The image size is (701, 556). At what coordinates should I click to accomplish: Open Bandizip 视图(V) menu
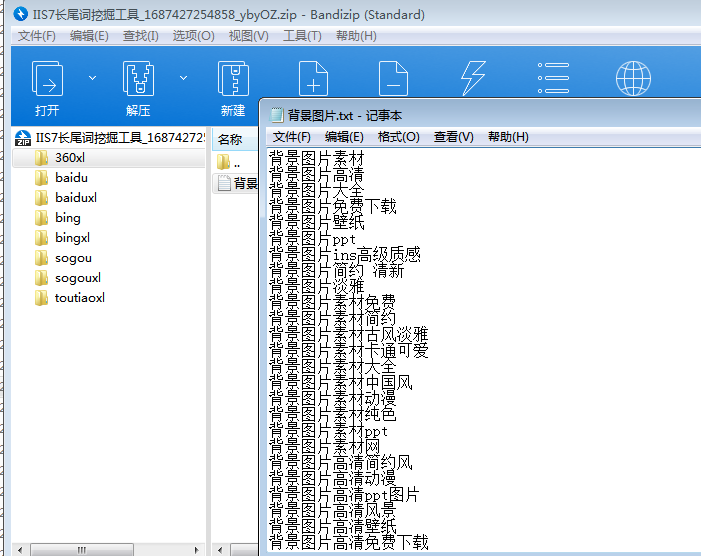(249, 36)
